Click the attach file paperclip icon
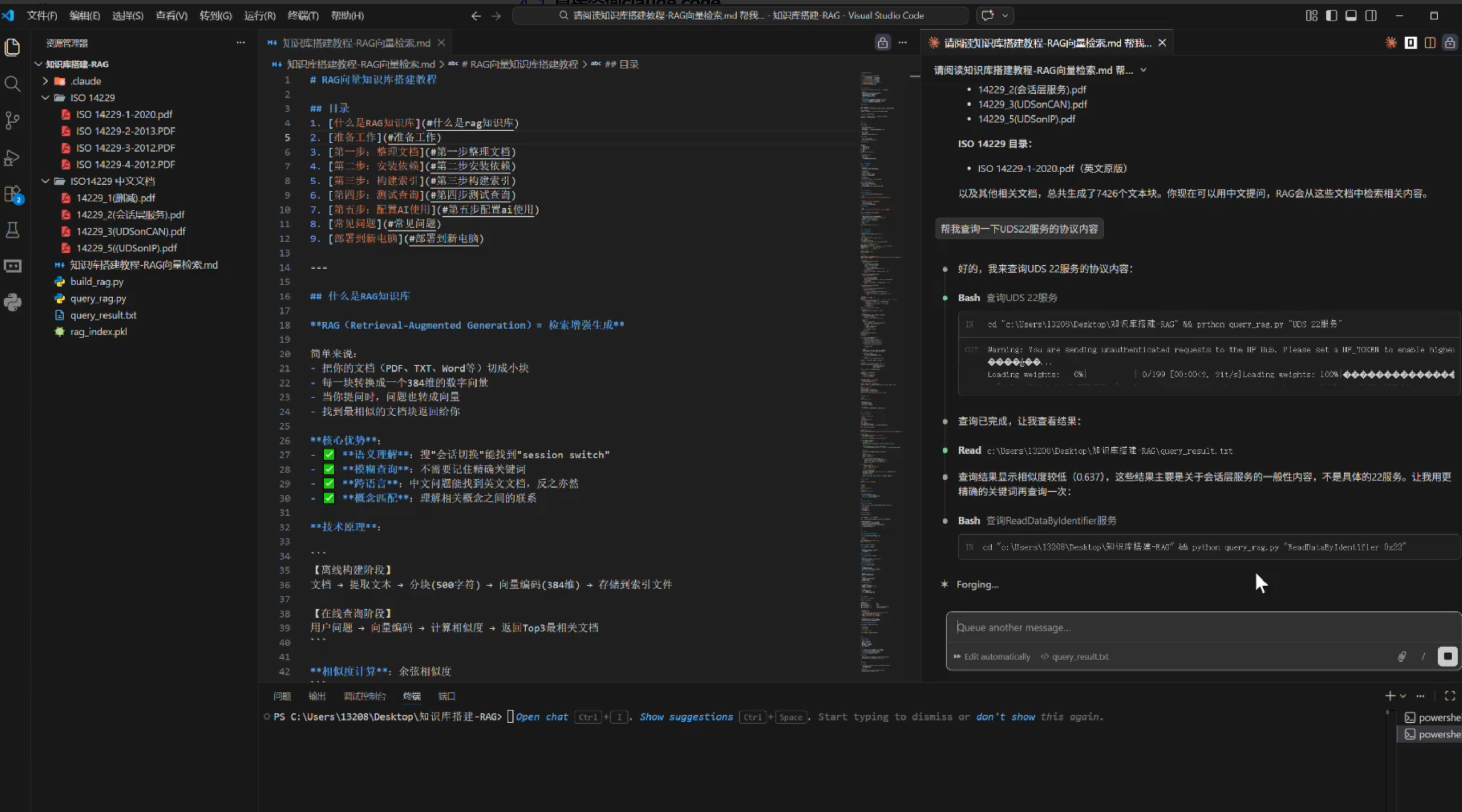Viewport: 1462px width, 812px height. point(1401,656)
